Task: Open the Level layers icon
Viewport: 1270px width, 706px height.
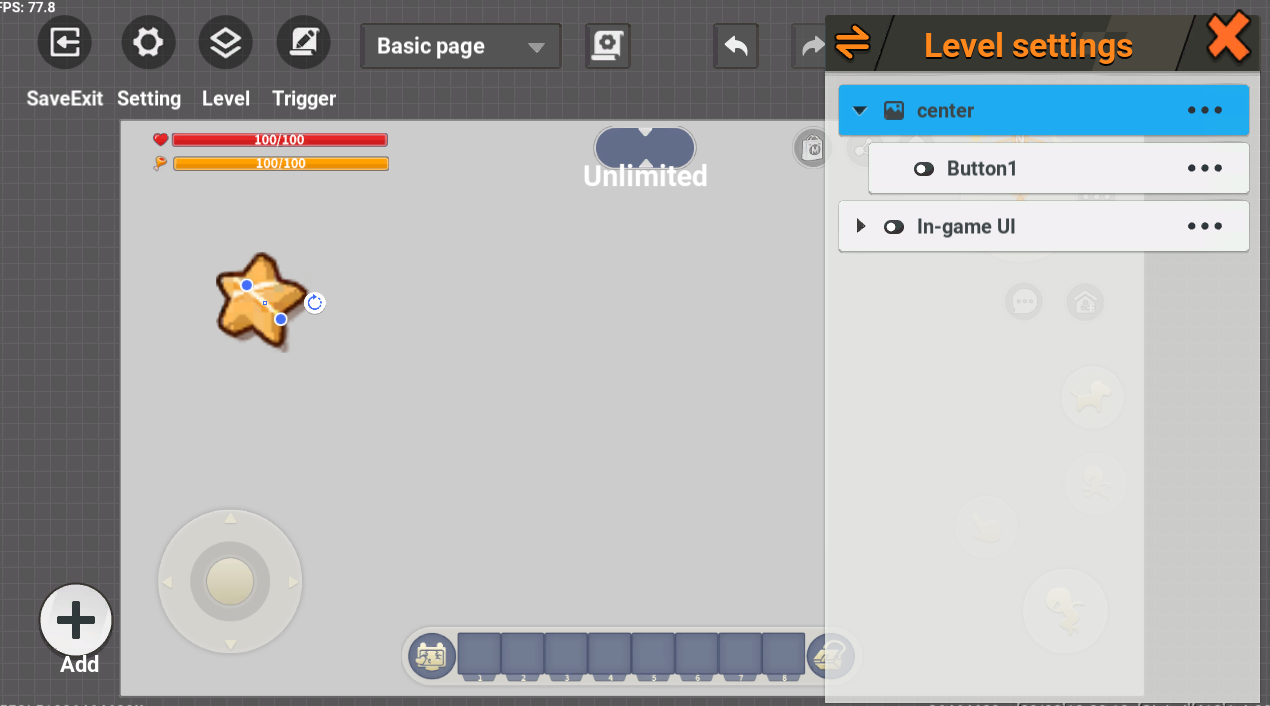Action: coord(226,44)
